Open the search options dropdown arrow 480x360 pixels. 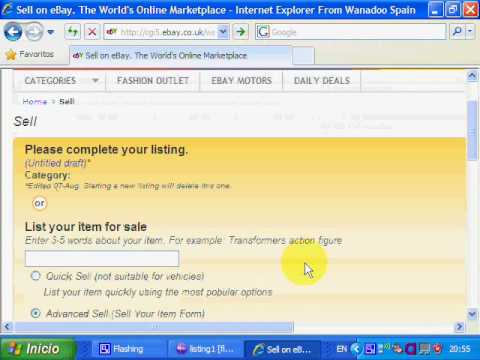[470, 32]
